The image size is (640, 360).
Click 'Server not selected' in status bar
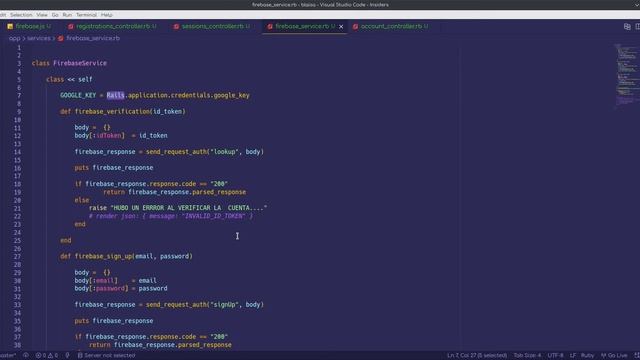point(106,356)
